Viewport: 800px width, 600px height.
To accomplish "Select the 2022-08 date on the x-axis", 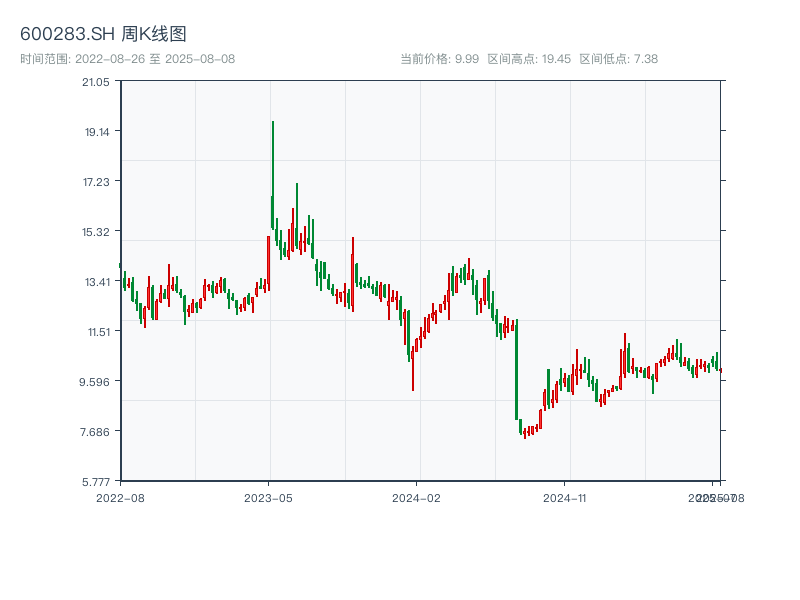I will click(120, 497).
